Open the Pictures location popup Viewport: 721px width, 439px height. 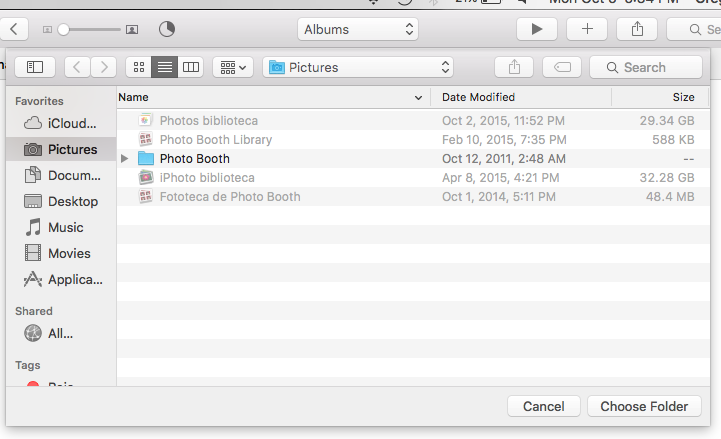point(358,67)
